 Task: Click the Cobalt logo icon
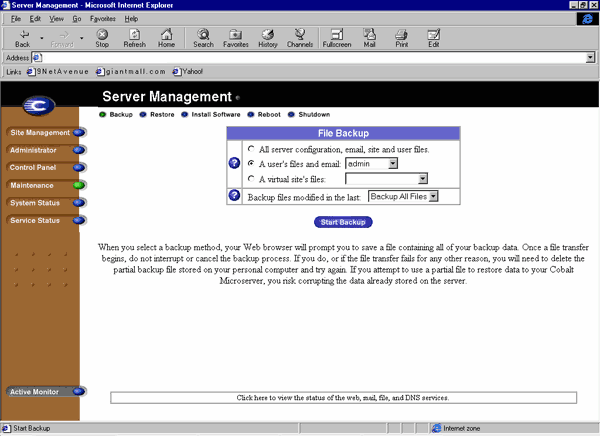click(39, 106)
